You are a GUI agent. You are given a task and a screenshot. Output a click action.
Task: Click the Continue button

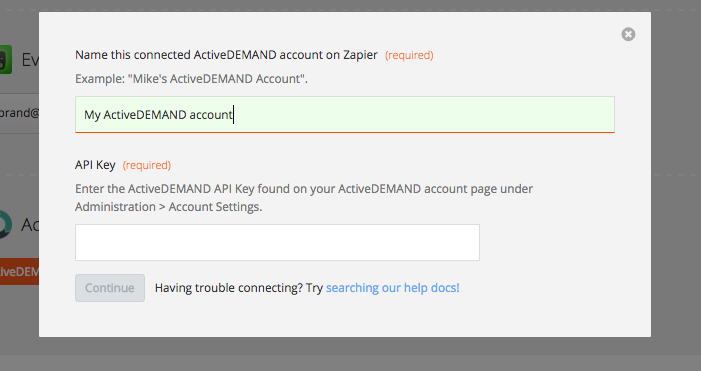pos(110,288)
